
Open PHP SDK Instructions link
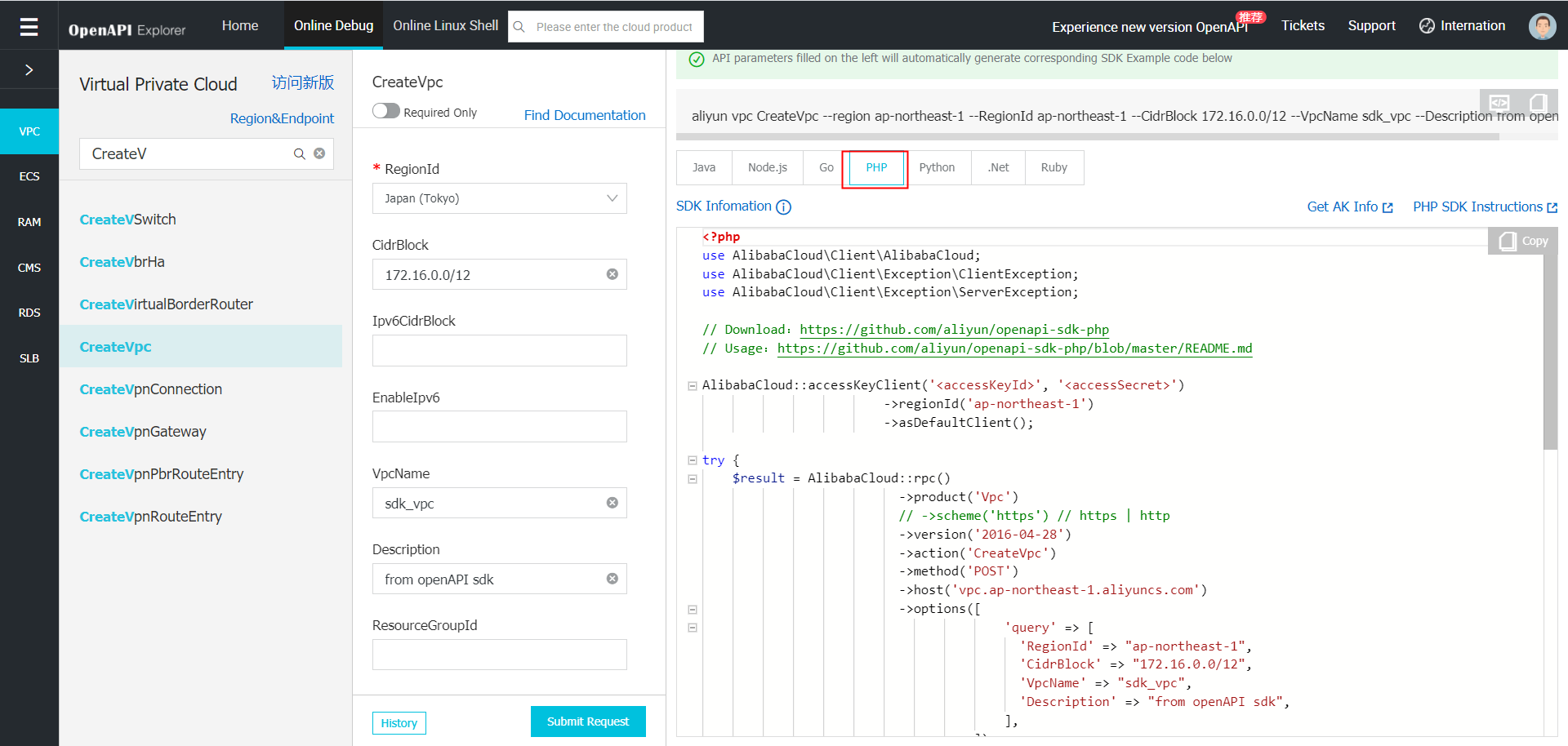[1486, 207]
